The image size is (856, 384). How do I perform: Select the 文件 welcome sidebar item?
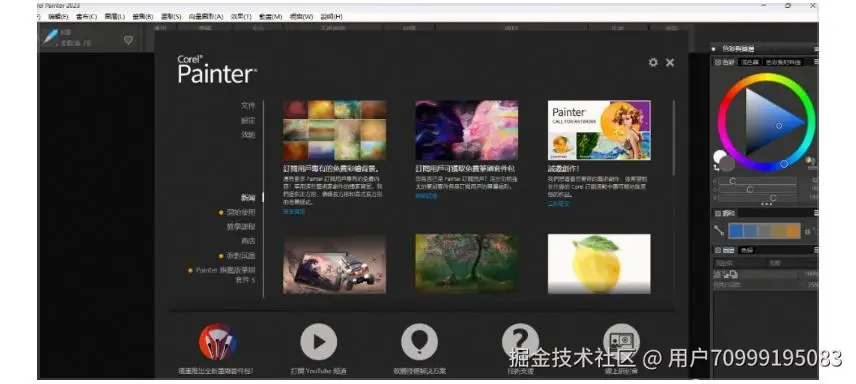[x=248, y=105]
